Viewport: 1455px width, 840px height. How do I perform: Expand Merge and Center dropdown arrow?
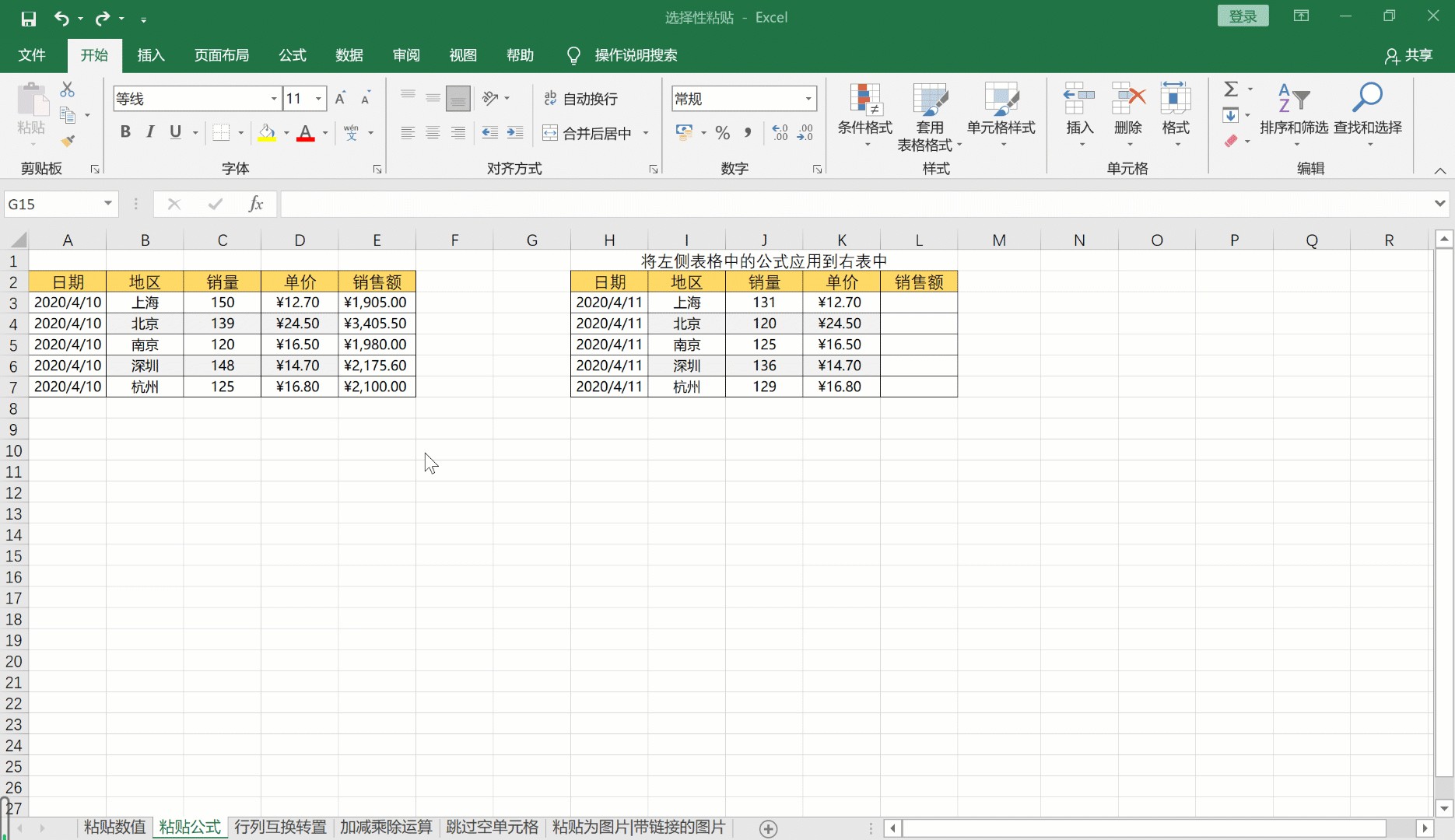coord(646,133)
